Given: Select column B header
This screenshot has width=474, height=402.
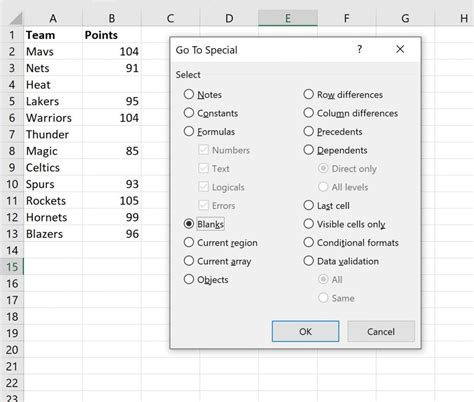Looking at the screenshot, I should pos(112,18).
